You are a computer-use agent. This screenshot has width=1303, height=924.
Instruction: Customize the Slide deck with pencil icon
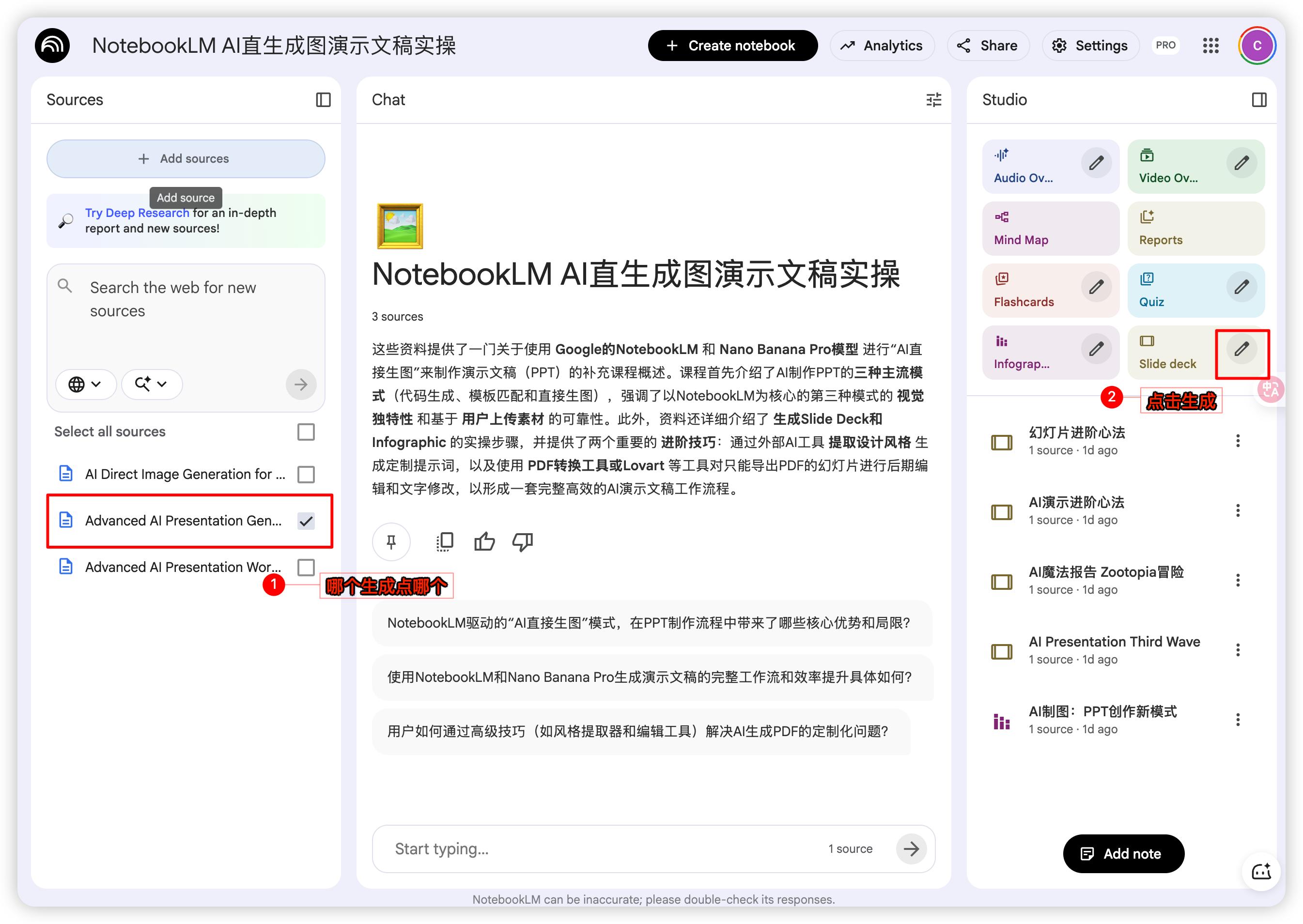click(x=1241, y=349)
